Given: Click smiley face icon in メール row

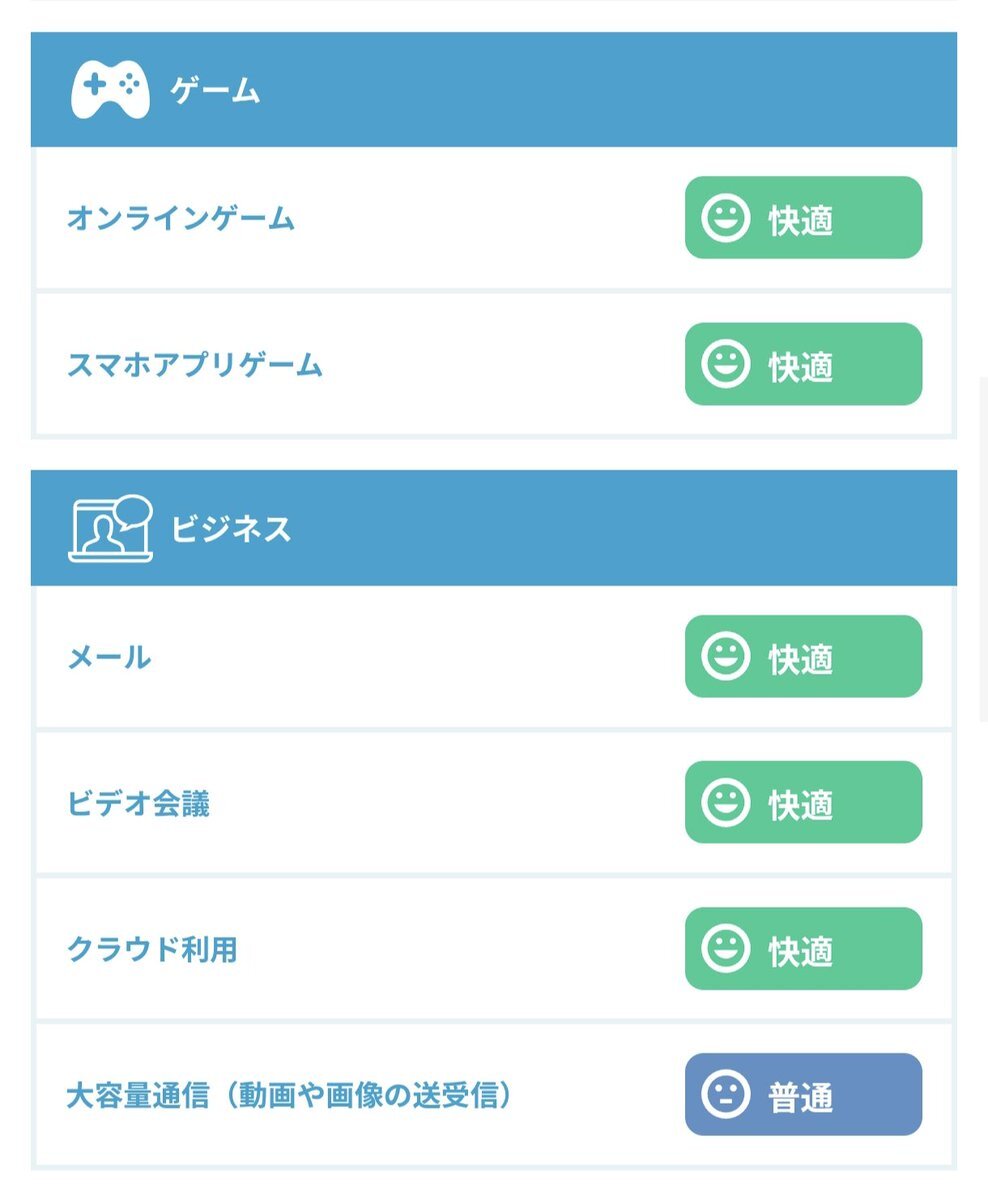Looking at the screenshot, I should point(725,656).
